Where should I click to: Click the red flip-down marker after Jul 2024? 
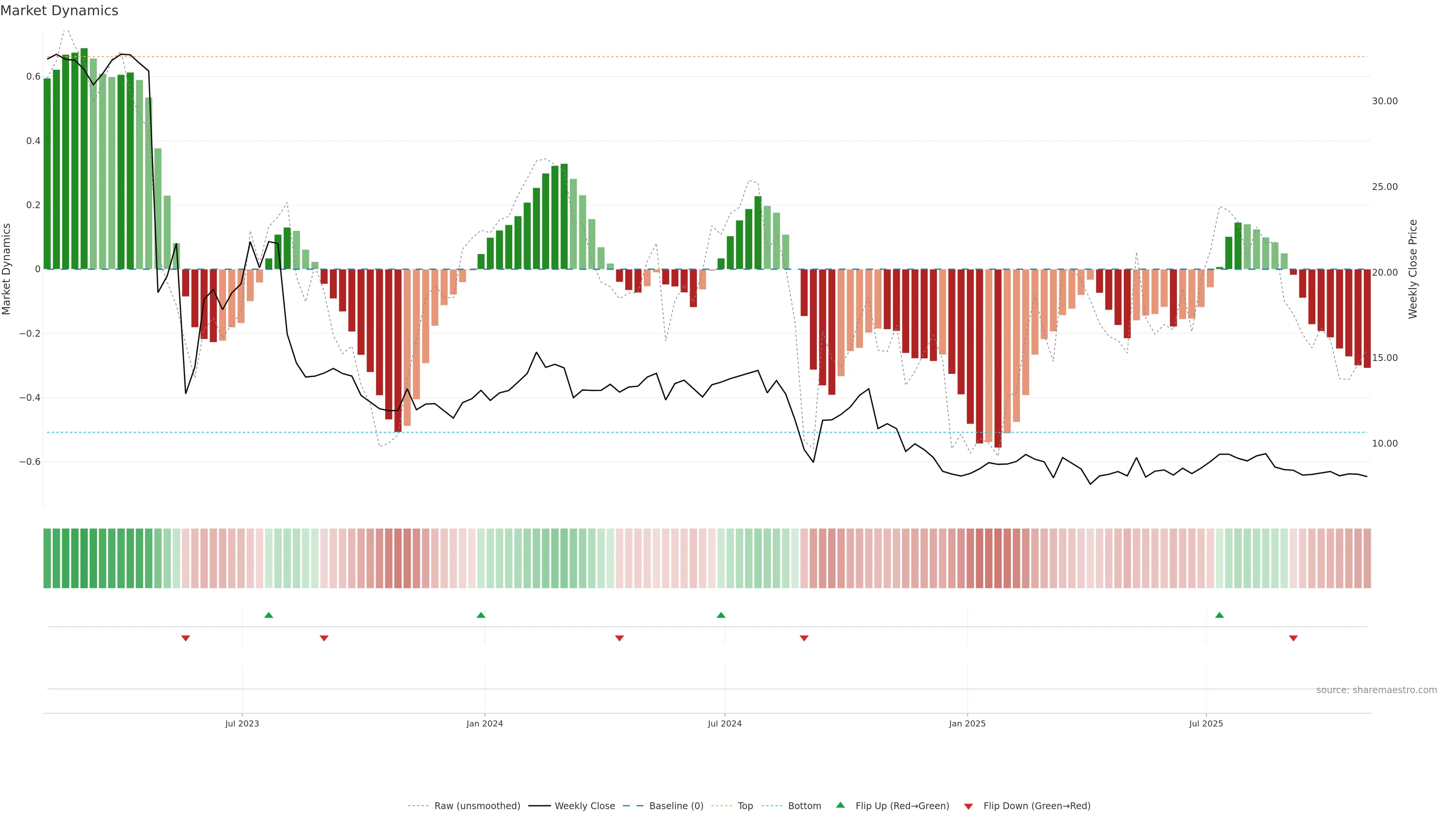(x=804, y=638)
